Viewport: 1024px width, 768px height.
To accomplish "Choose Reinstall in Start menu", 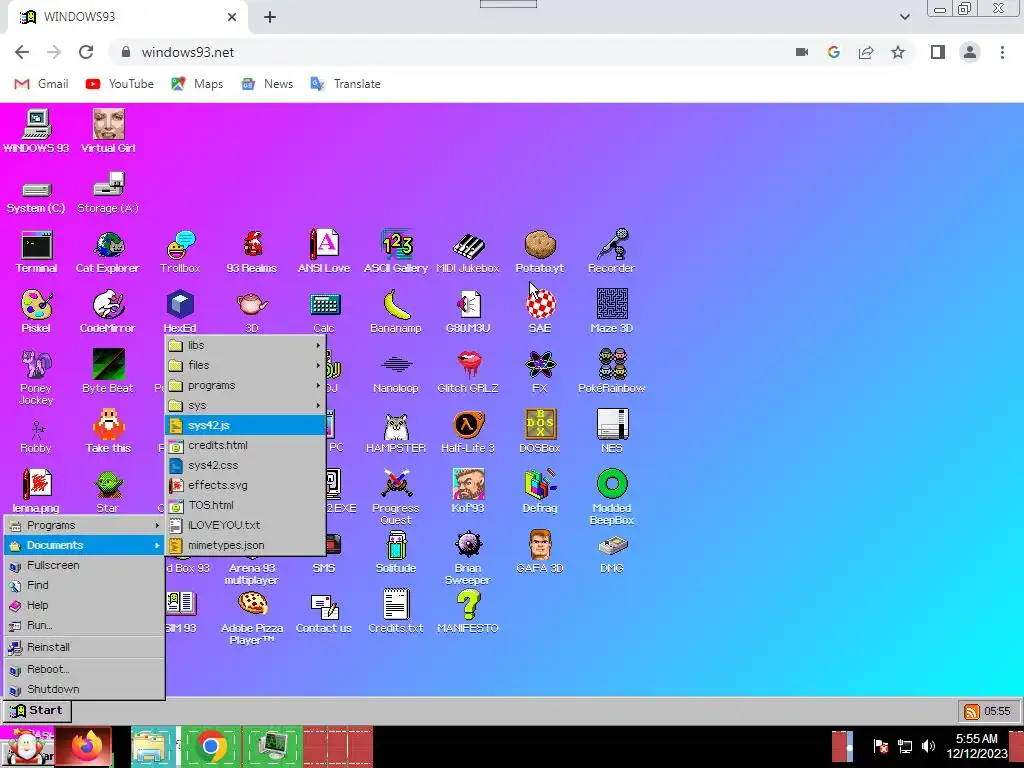I will pos(84,647).
